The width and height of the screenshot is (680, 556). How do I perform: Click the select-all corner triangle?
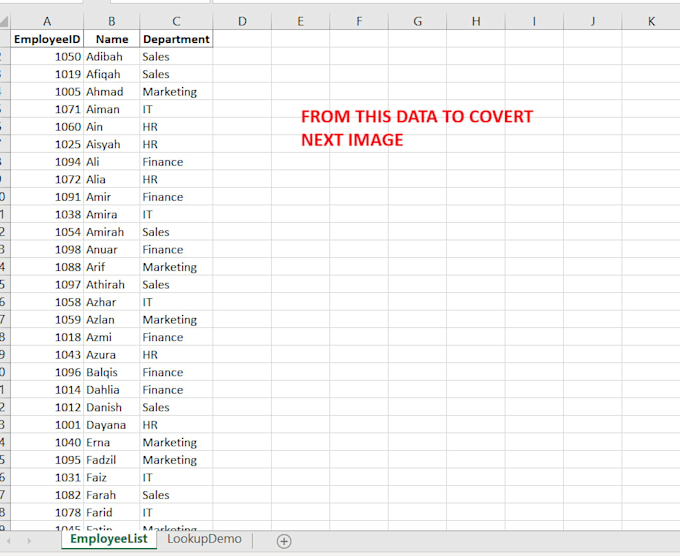[4, 21]
